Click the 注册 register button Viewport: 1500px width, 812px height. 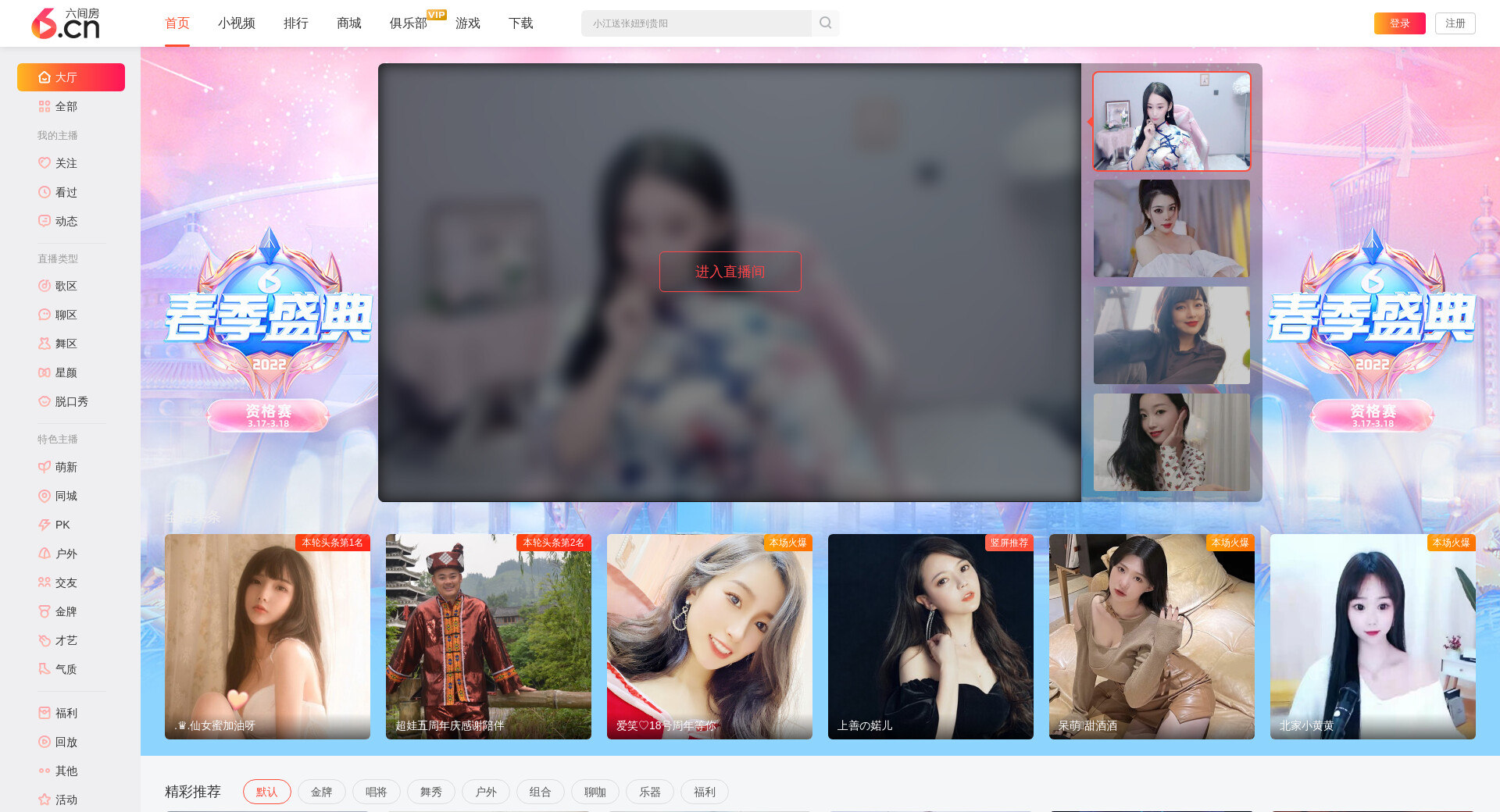click(1455, 23)
